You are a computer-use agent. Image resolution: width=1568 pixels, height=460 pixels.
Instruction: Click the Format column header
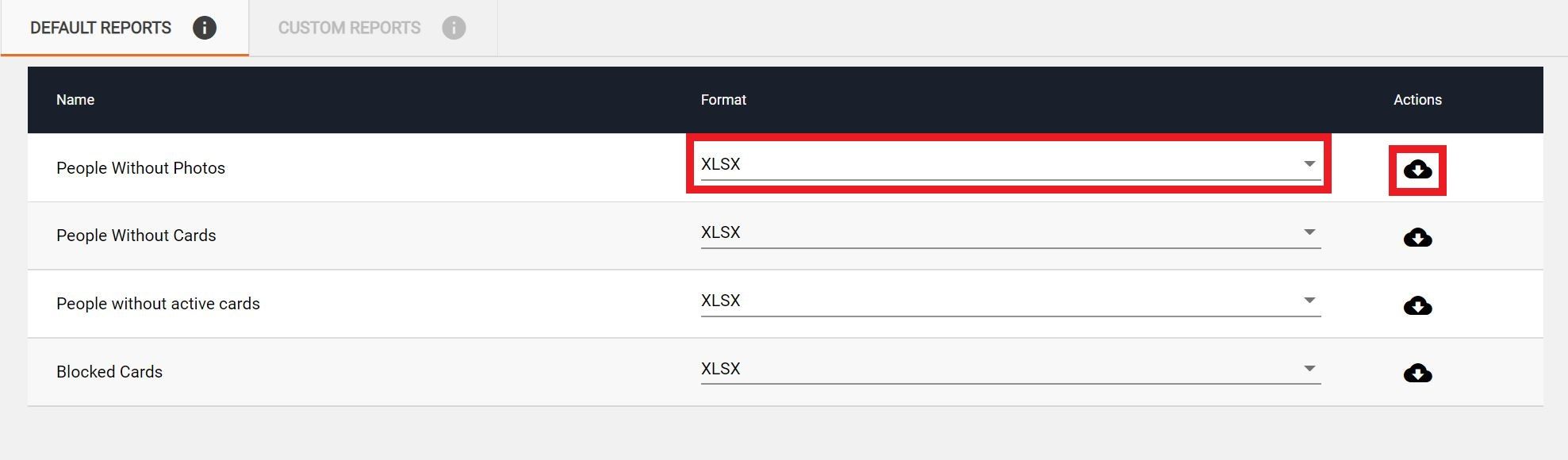(x=723, y=100)
